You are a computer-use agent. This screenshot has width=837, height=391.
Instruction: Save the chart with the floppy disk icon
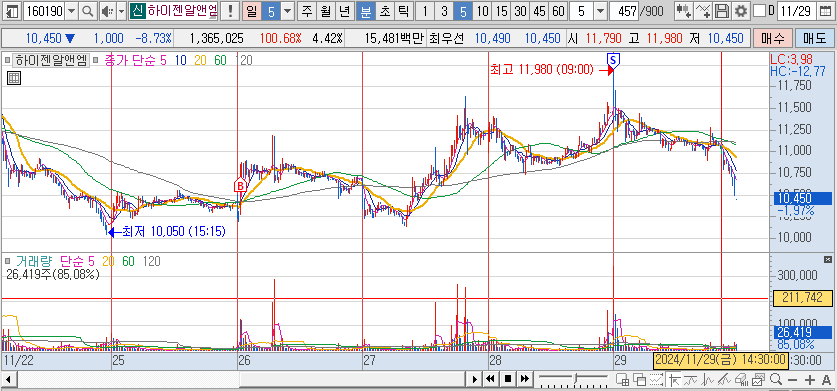coord(722,11)
